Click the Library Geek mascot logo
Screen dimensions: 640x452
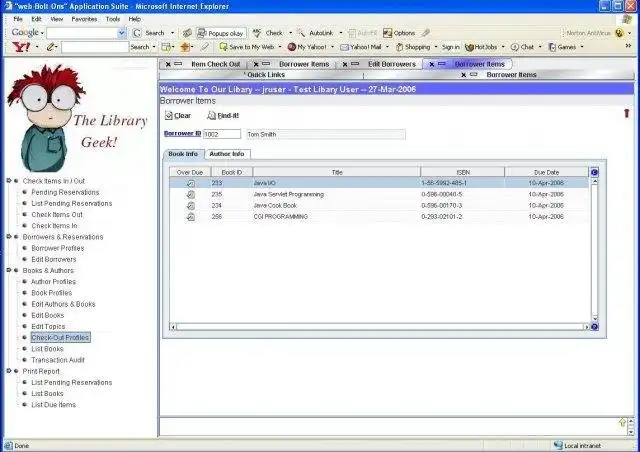pos(47,117)
